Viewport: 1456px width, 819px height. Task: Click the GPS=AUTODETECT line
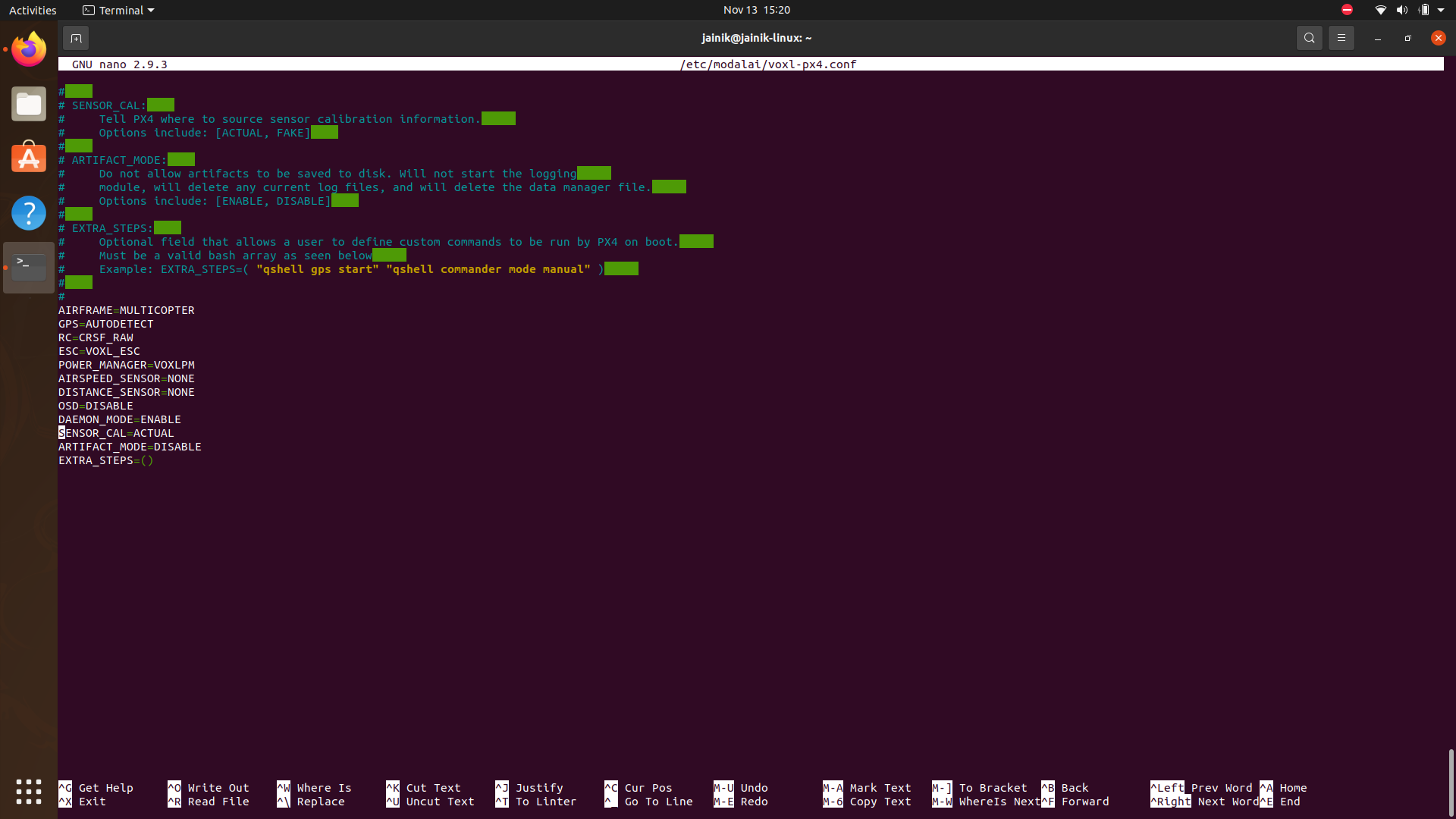coord(106,324)
